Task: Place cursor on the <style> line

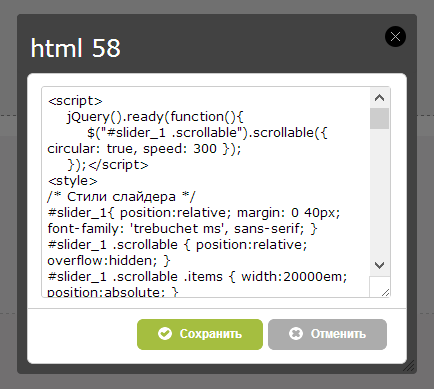Action: tap(73, 181)
